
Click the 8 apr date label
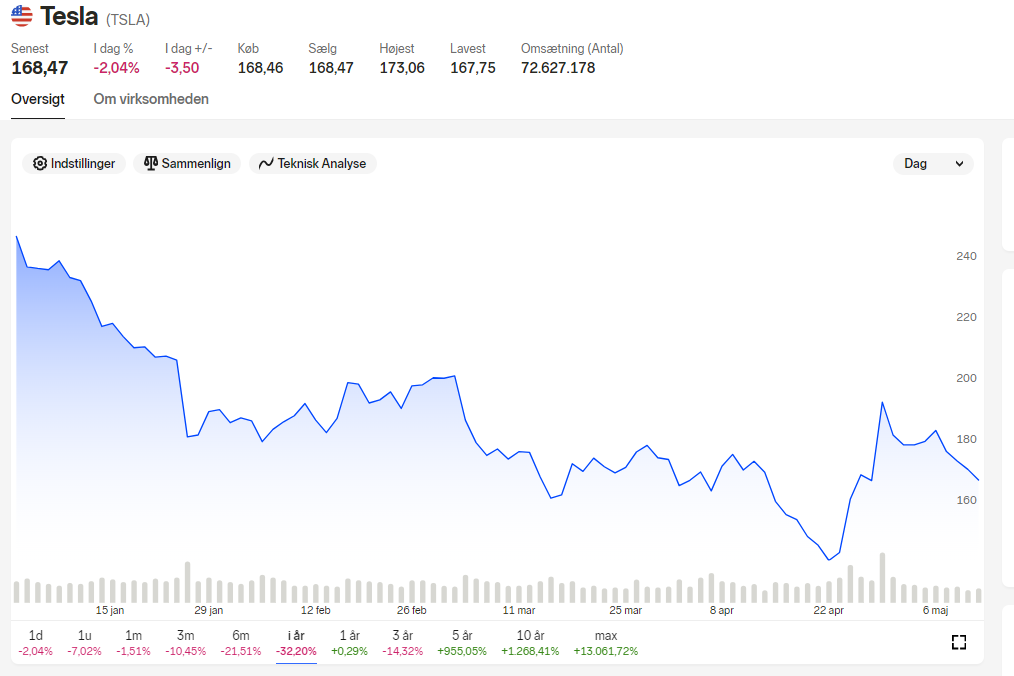click(x=722, y=610)
